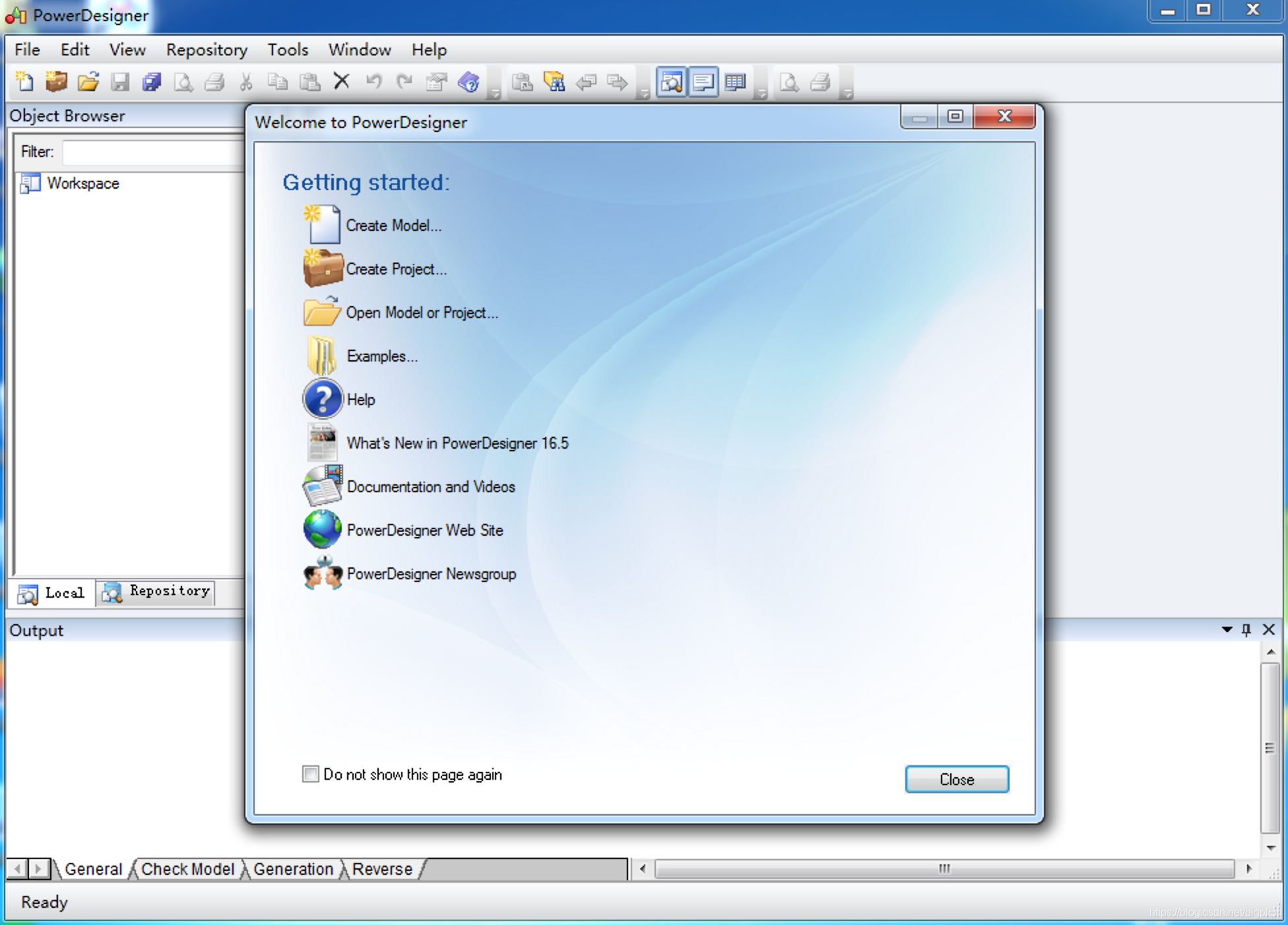The image size is (1288, 925).
Task: Click the Output horizontal scrollbar thumb
Action: point(944,868)
